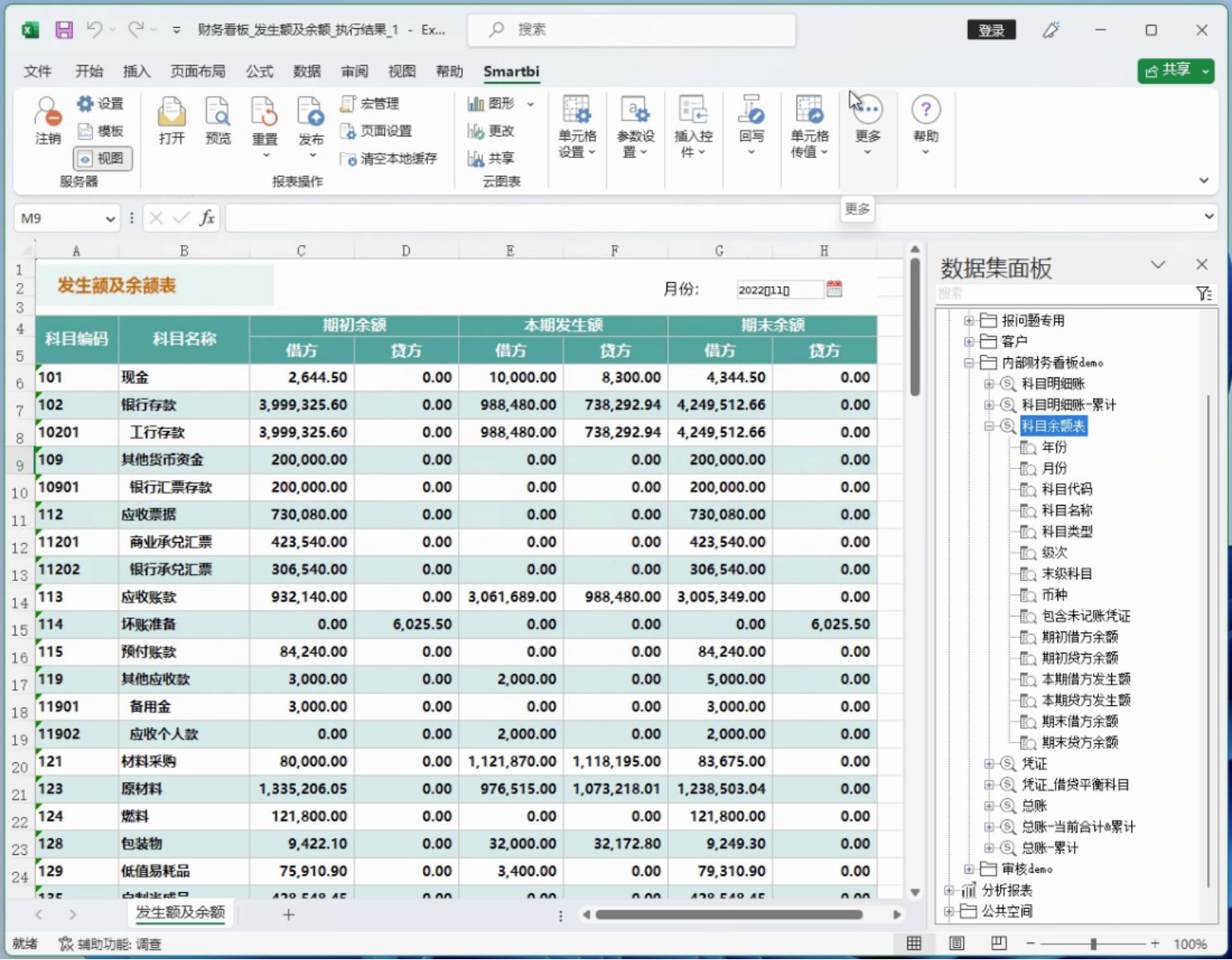
Task: Click the 模板 template icon
Action: click(100, 131)
